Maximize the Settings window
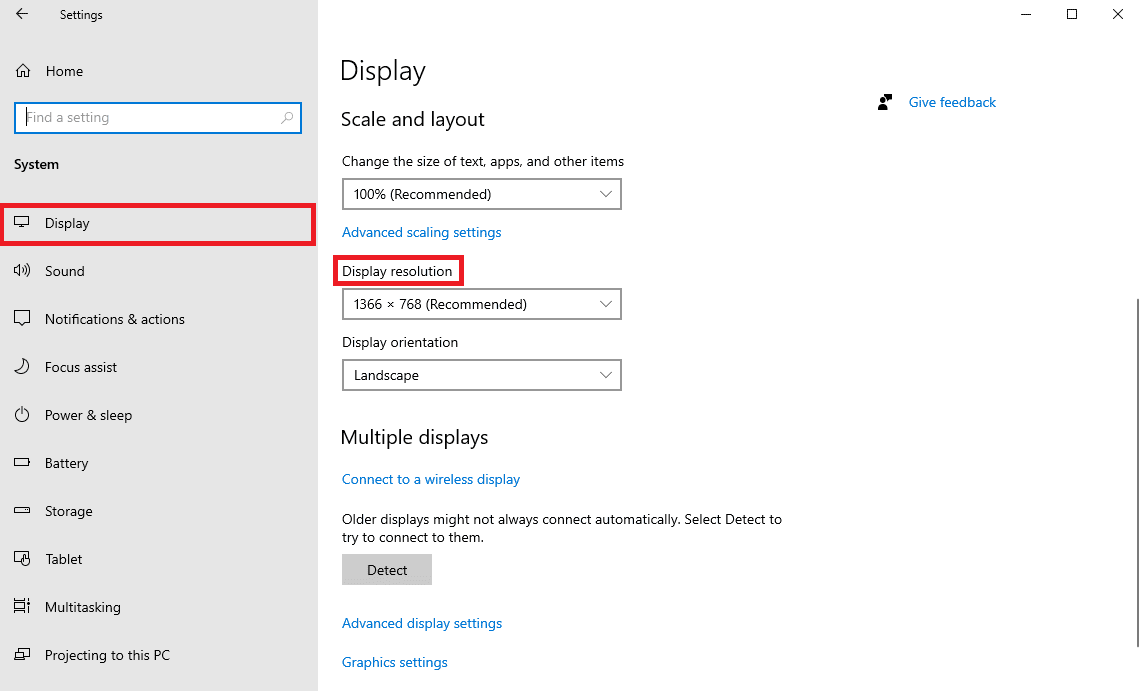The width and height of the screenshot is (1139, 691). pyautogui.click(x=1071, y=14)
